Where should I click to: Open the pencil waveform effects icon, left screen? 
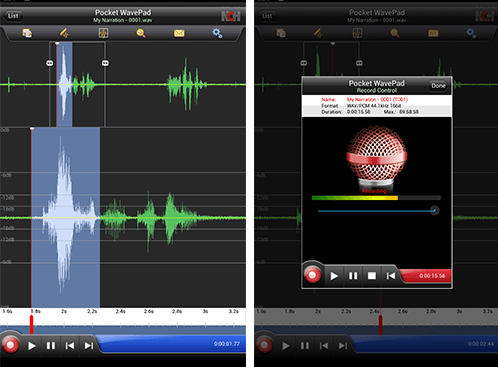tap(64, 33)
